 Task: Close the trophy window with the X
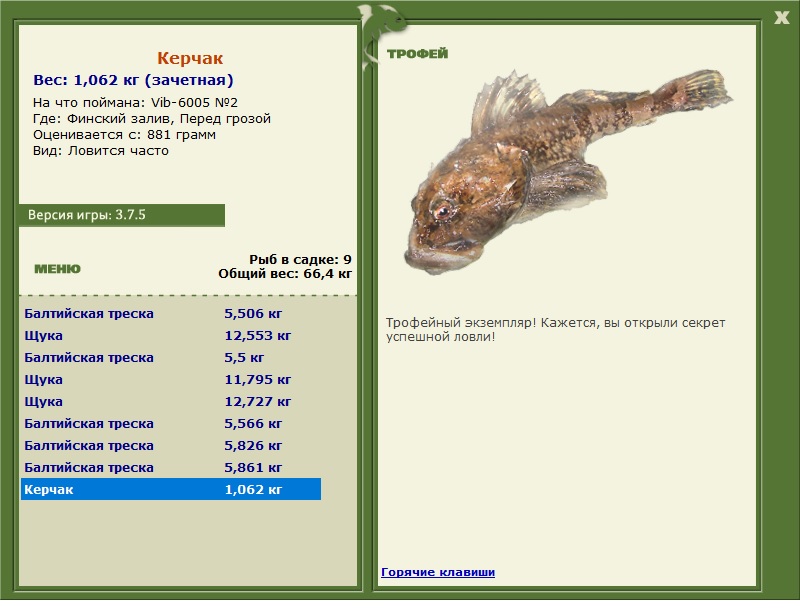tap(781, 18)
